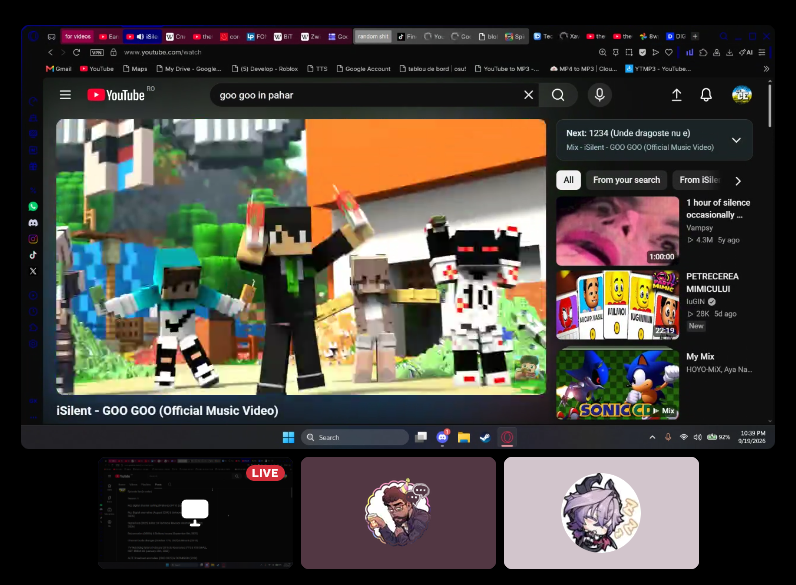Image resolution: width=796 pixels, height=585 pixels.
Task: Open ad blocker shield icon
Action: (x=642, y=52)
